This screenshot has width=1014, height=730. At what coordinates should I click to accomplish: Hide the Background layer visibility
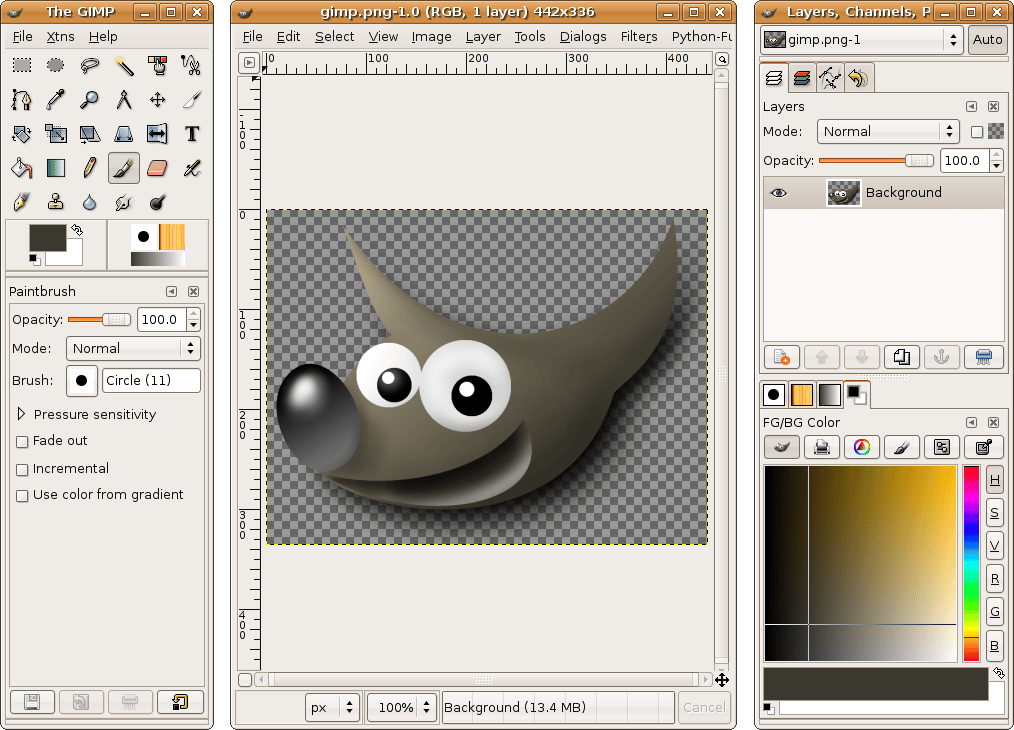(778, 192)
